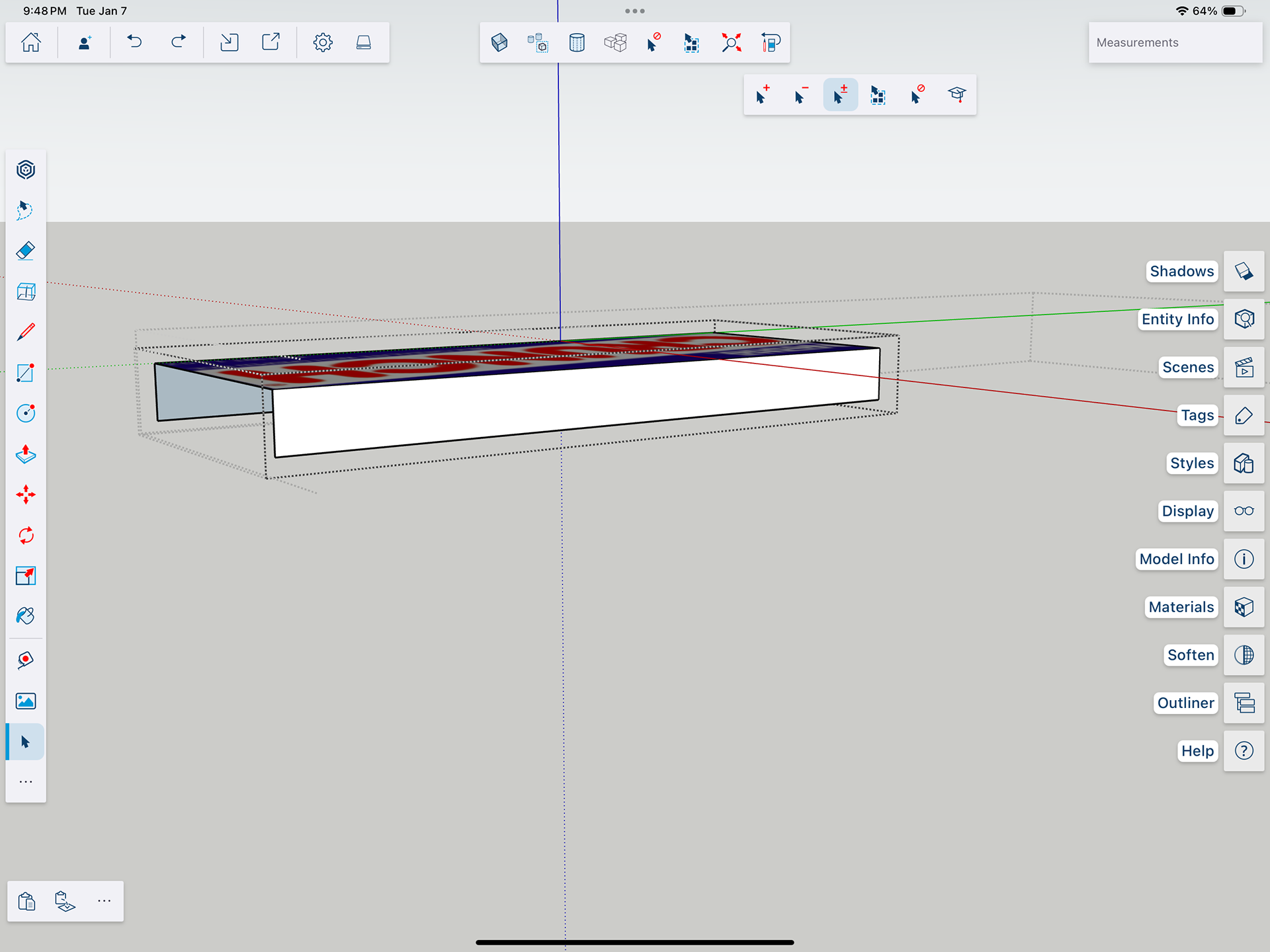Choose the Move tool with red arrows

point(26,495)
